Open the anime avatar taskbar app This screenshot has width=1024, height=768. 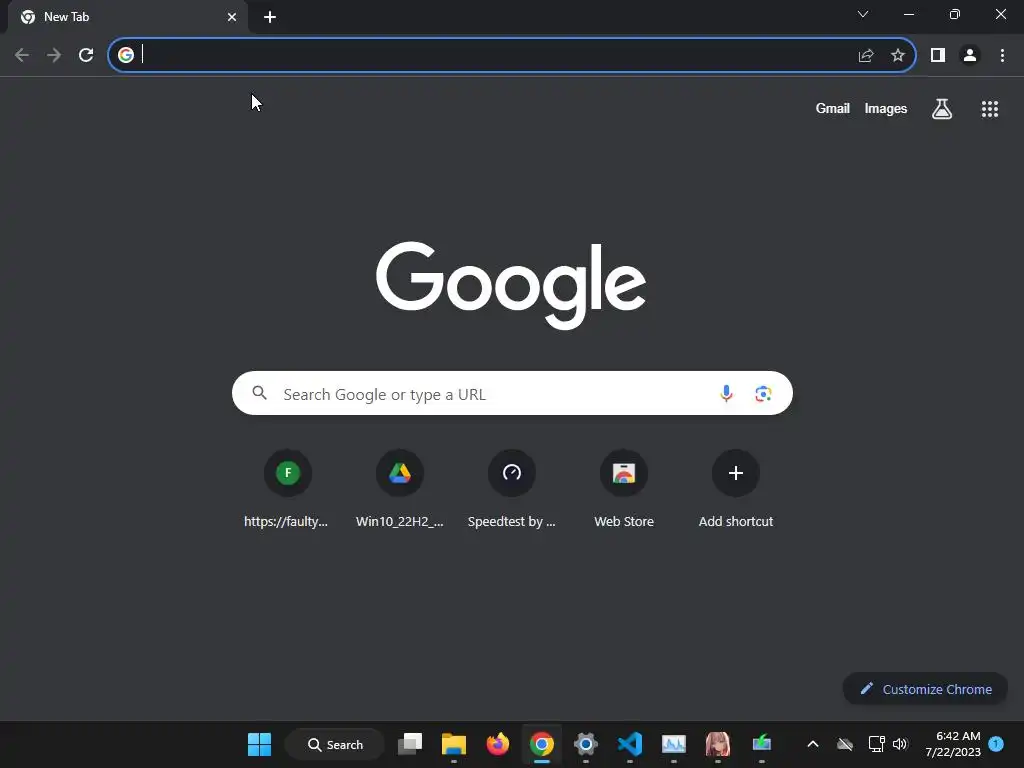point(718,744)
